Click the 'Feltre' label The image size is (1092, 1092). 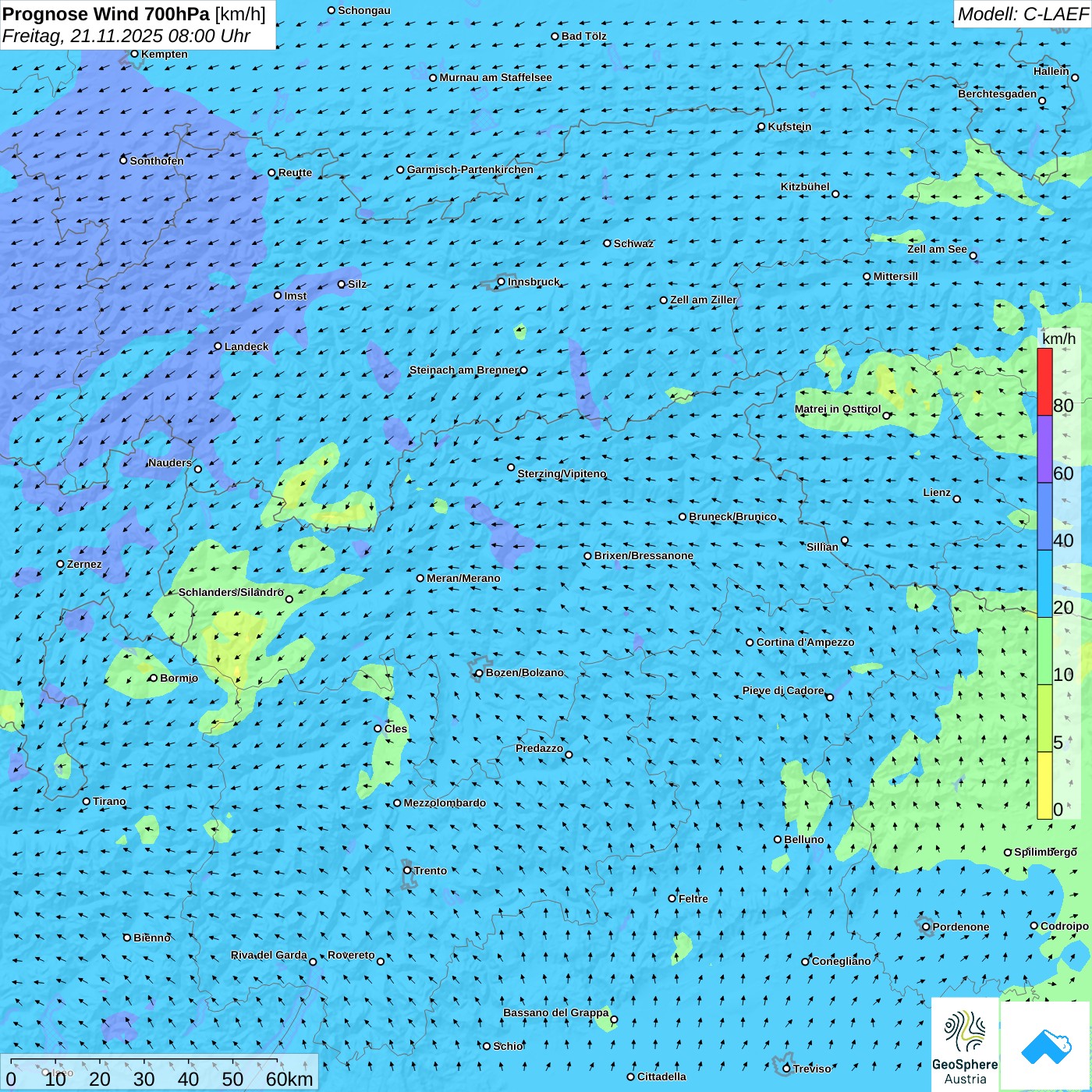693,899
